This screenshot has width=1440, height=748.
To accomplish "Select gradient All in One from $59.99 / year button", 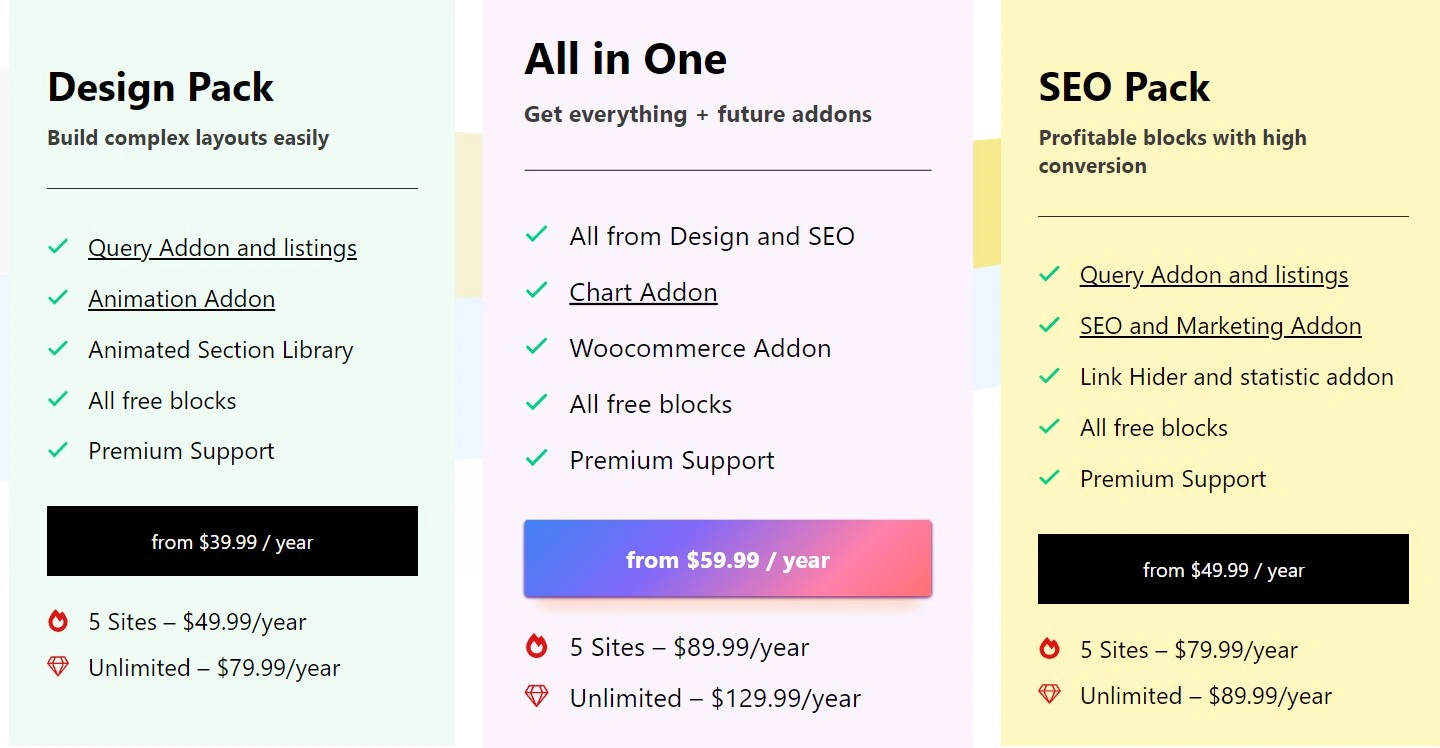I will (728, 559).
